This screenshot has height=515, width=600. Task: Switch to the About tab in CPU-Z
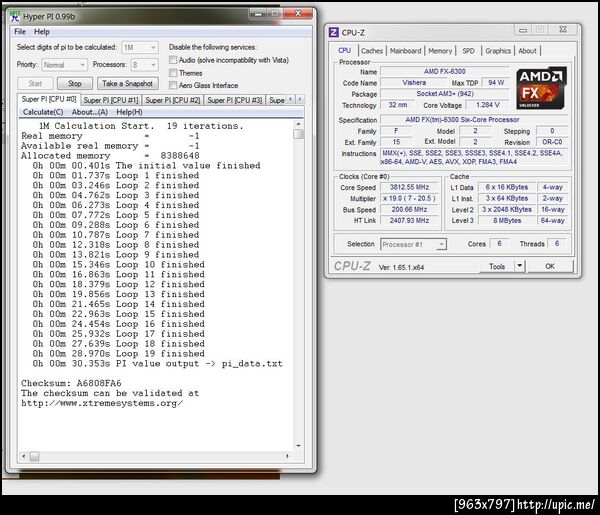click(x=527, y=51)
